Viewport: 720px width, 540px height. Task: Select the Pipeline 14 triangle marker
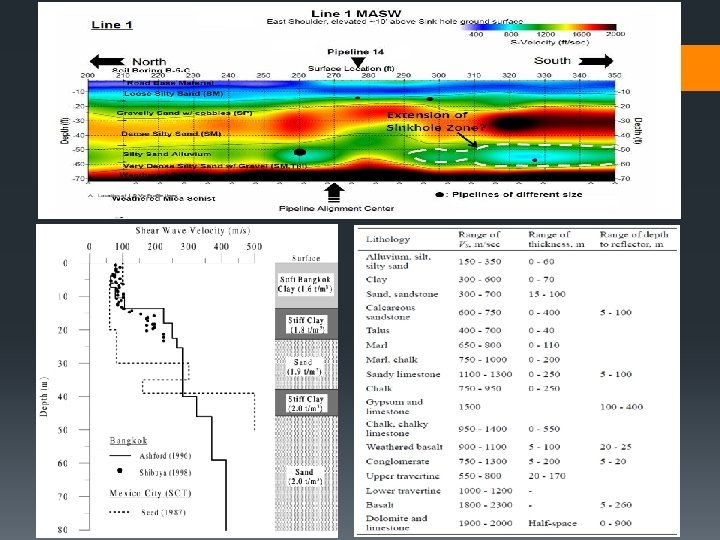point(358,62)
